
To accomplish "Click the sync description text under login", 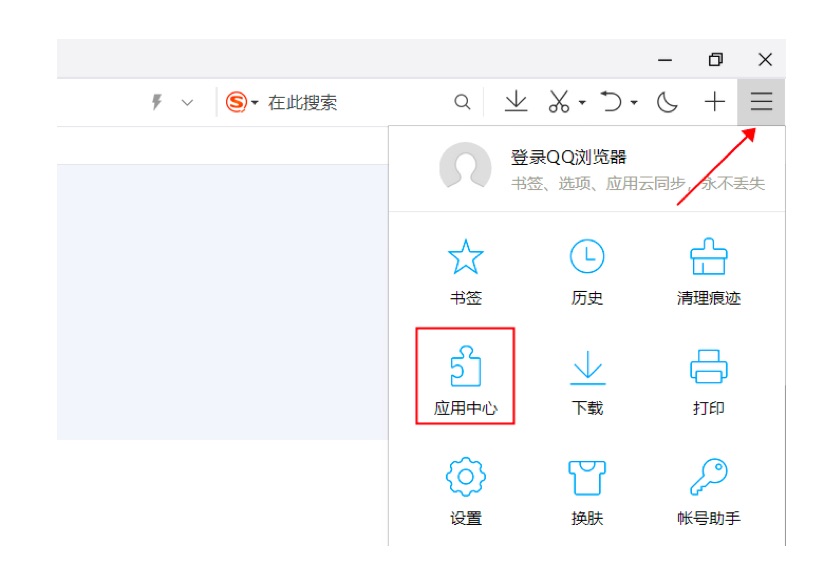I will (x=638, y=184).
